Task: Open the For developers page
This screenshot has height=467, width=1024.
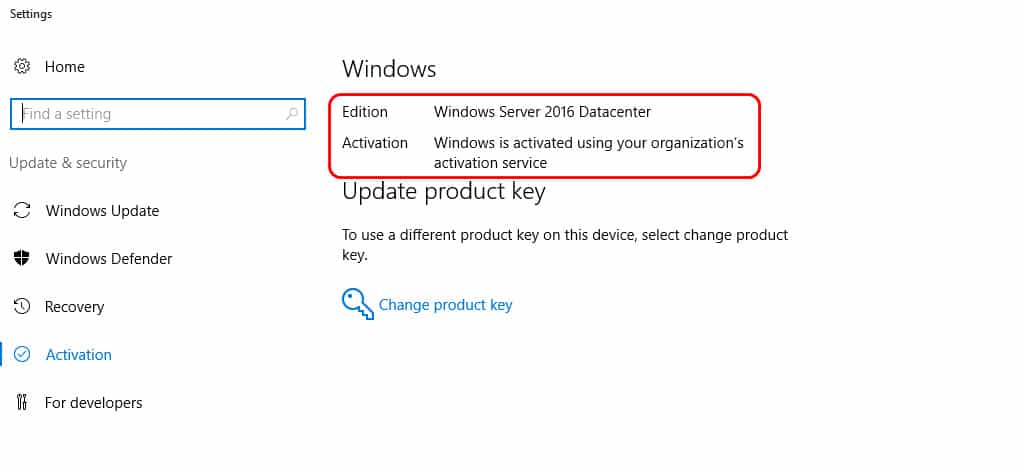Action: 93,403
